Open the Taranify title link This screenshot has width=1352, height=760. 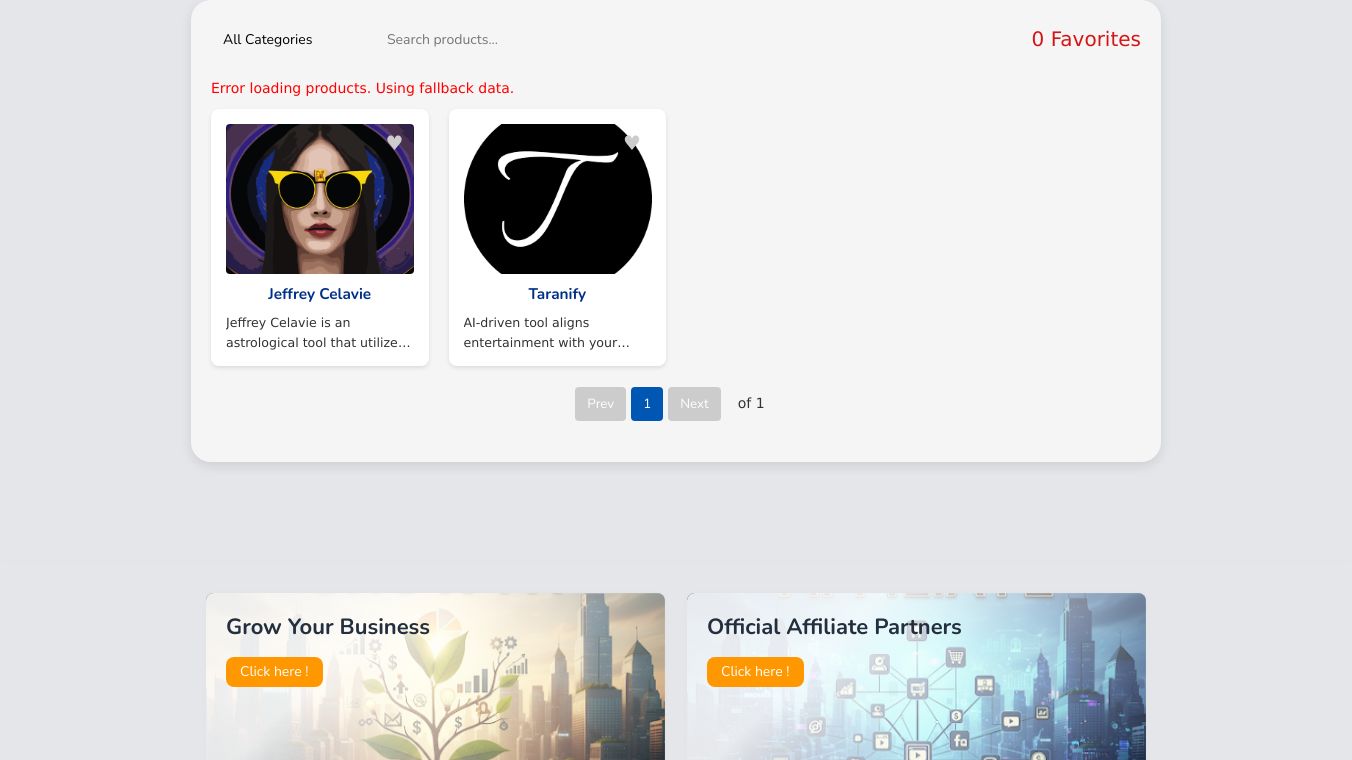[557, 294]
